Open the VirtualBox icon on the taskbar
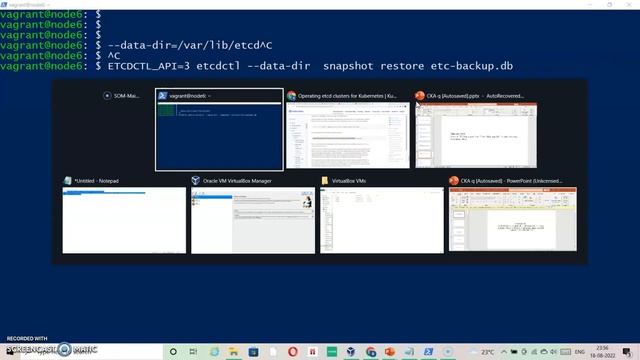 (x=351, y=352)
